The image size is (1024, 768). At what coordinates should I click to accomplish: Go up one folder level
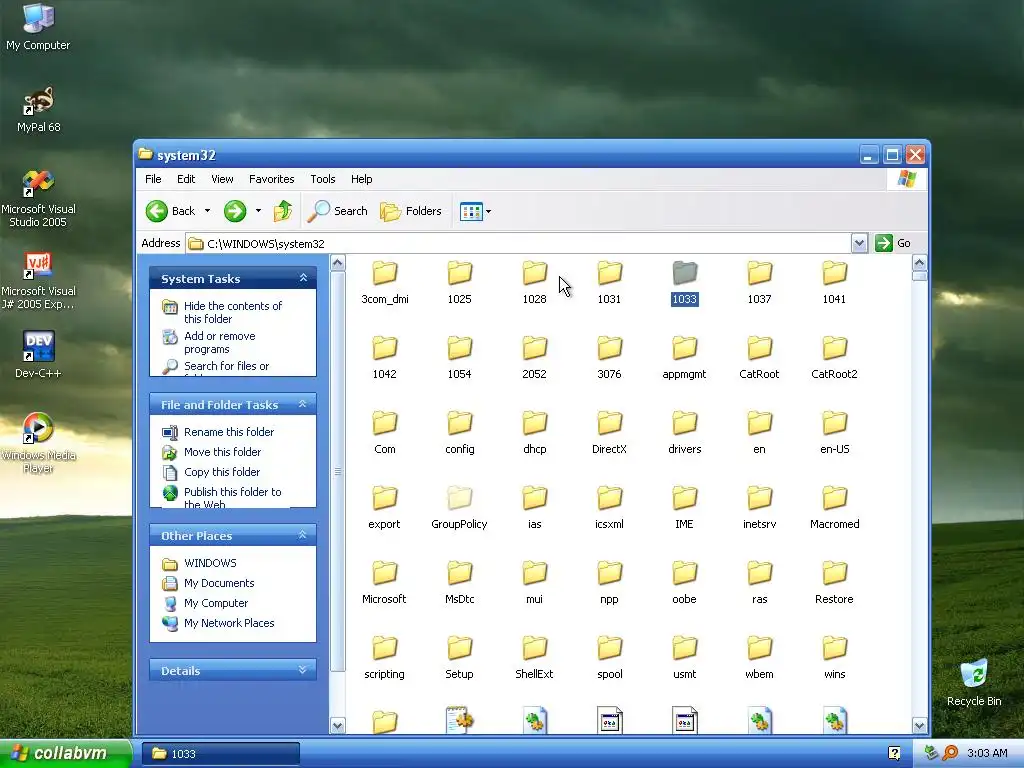point(283,211)
